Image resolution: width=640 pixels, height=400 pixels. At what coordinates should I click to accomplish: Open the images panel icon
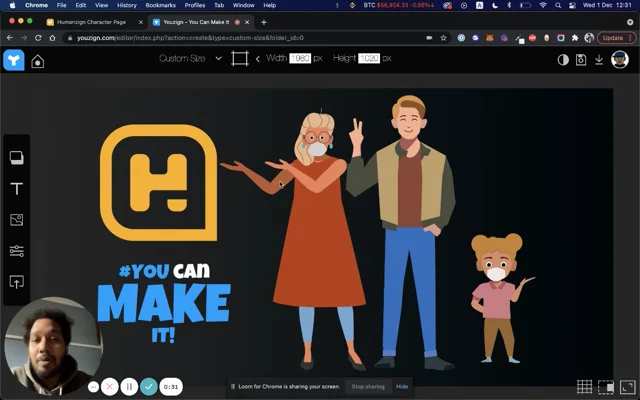[17, 220]
